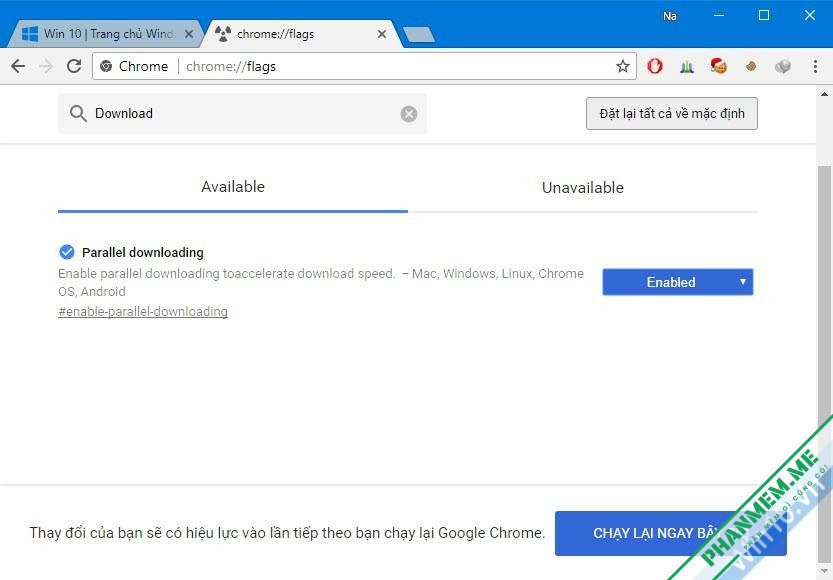The image size is (833, 580).
Task: Click the magnifier icon in flags search
Action: (x=78, y=114)
